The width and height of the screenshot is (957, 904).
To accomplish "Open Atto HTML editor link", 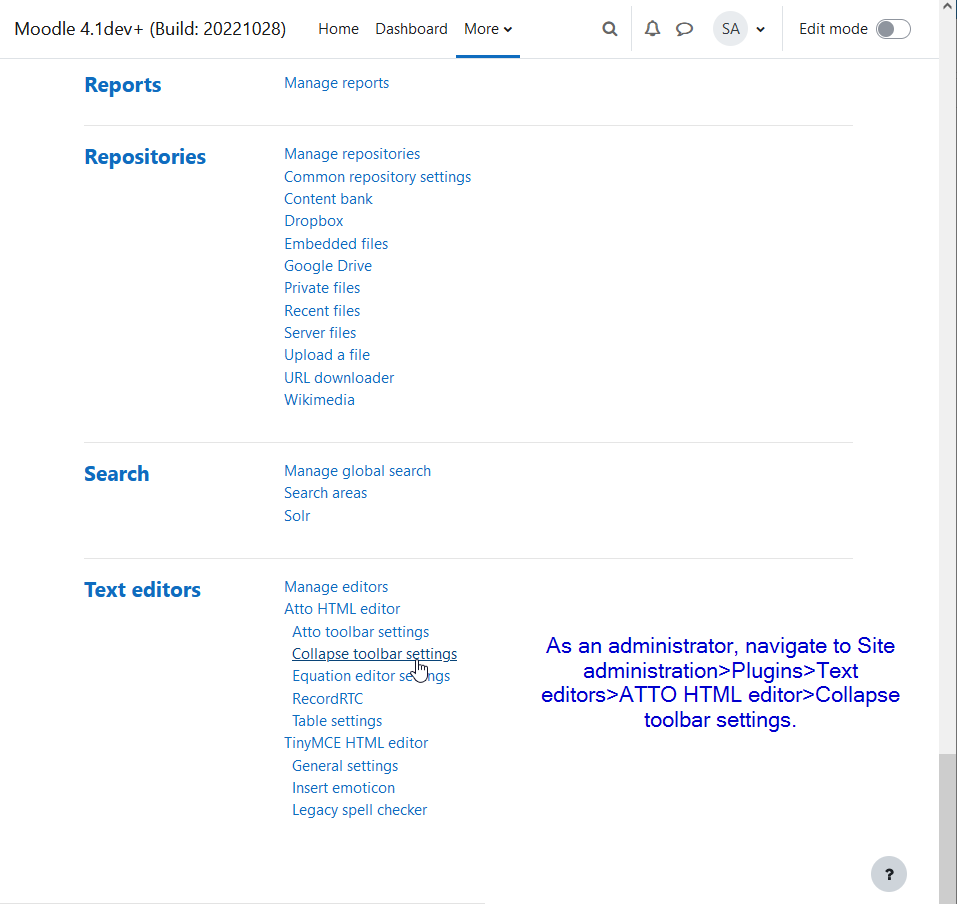I will point(342,609).
